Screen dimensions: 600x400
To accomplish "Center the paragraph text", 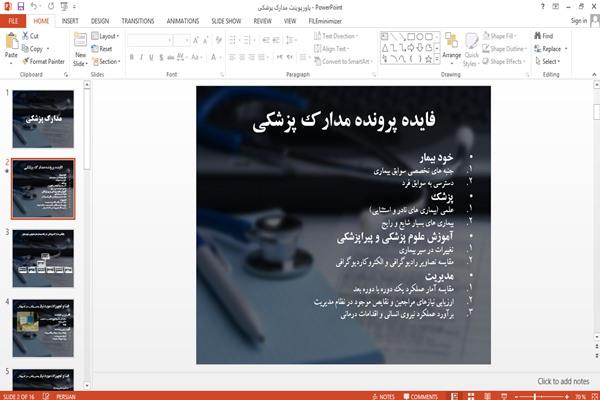I will tap(242, 57).
